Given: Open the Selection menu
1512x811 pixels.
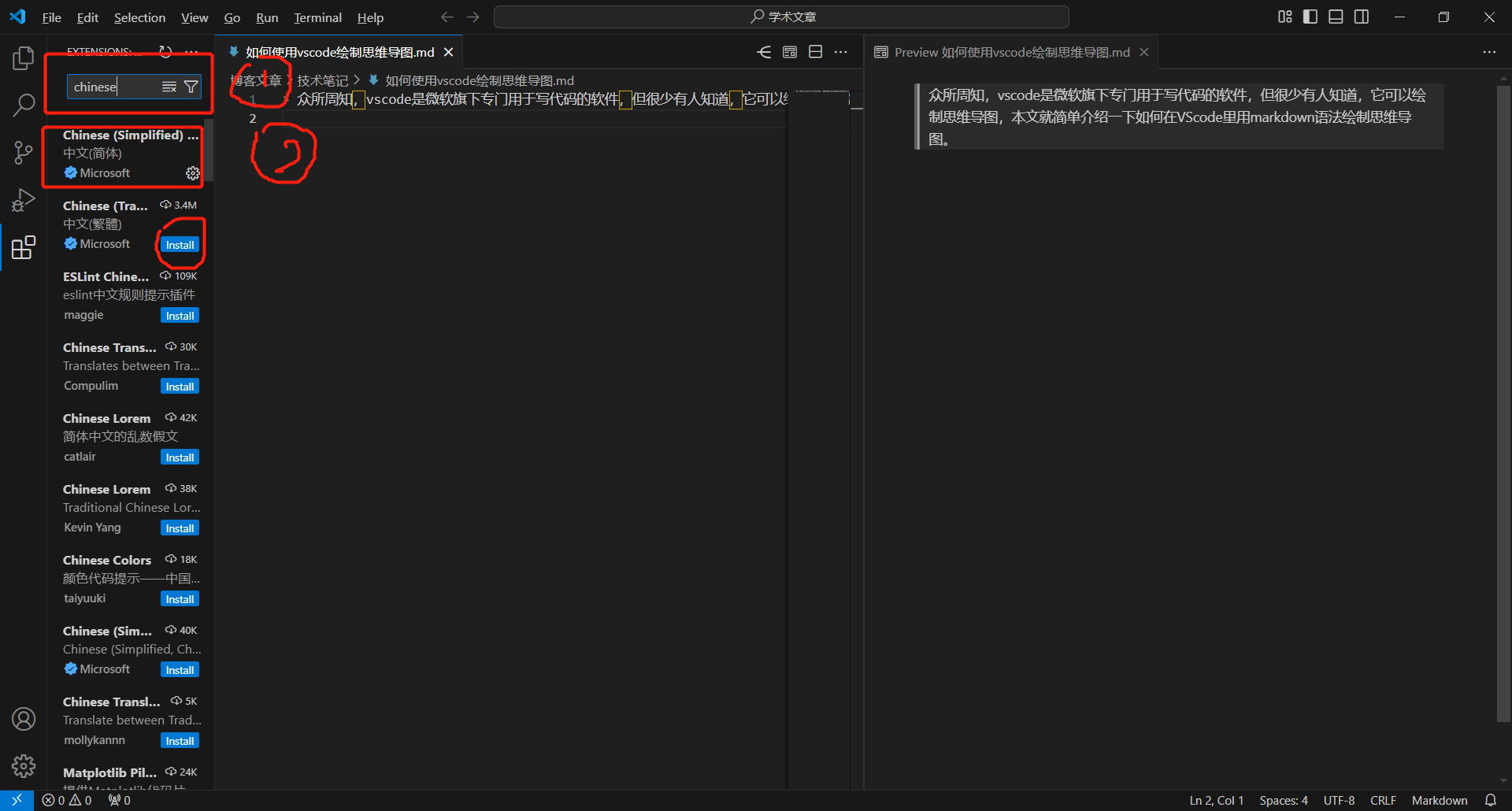Looking at the screenshot, I should tap(139, 17).
